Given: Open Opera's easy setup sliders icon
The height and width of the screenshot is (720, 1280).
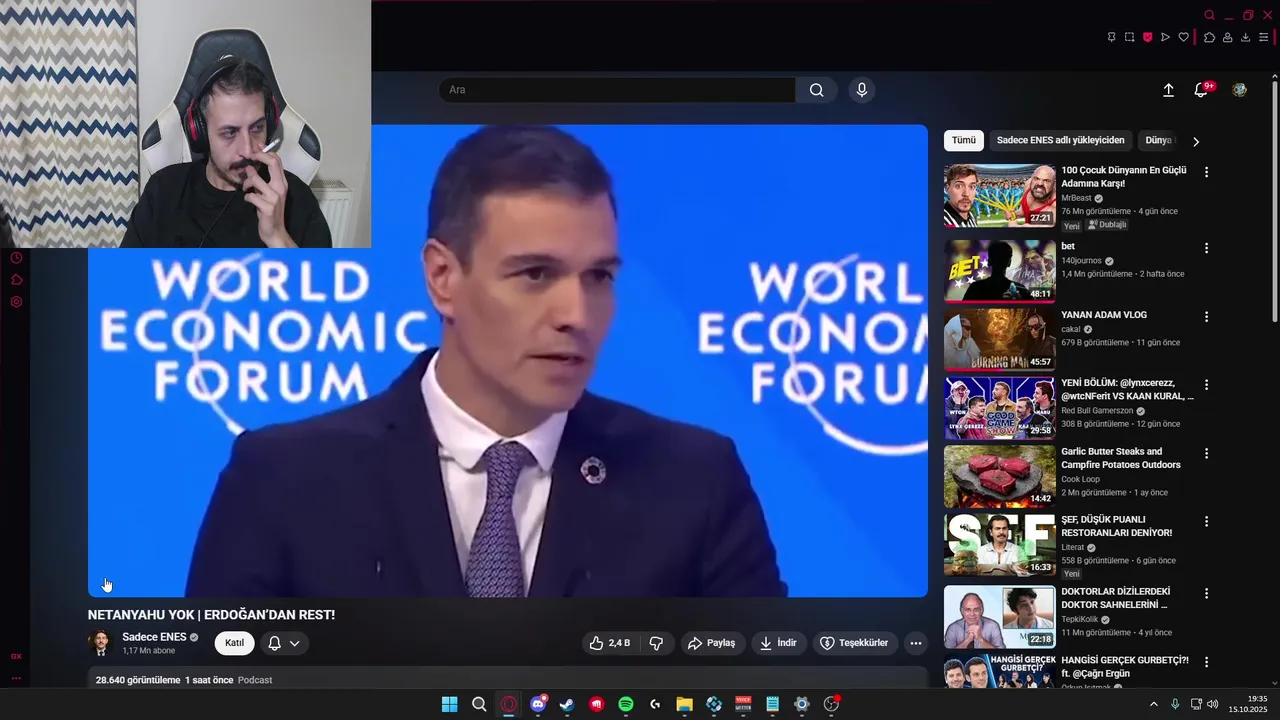Looking at the screenshot, I should [x=1263, y=37].
